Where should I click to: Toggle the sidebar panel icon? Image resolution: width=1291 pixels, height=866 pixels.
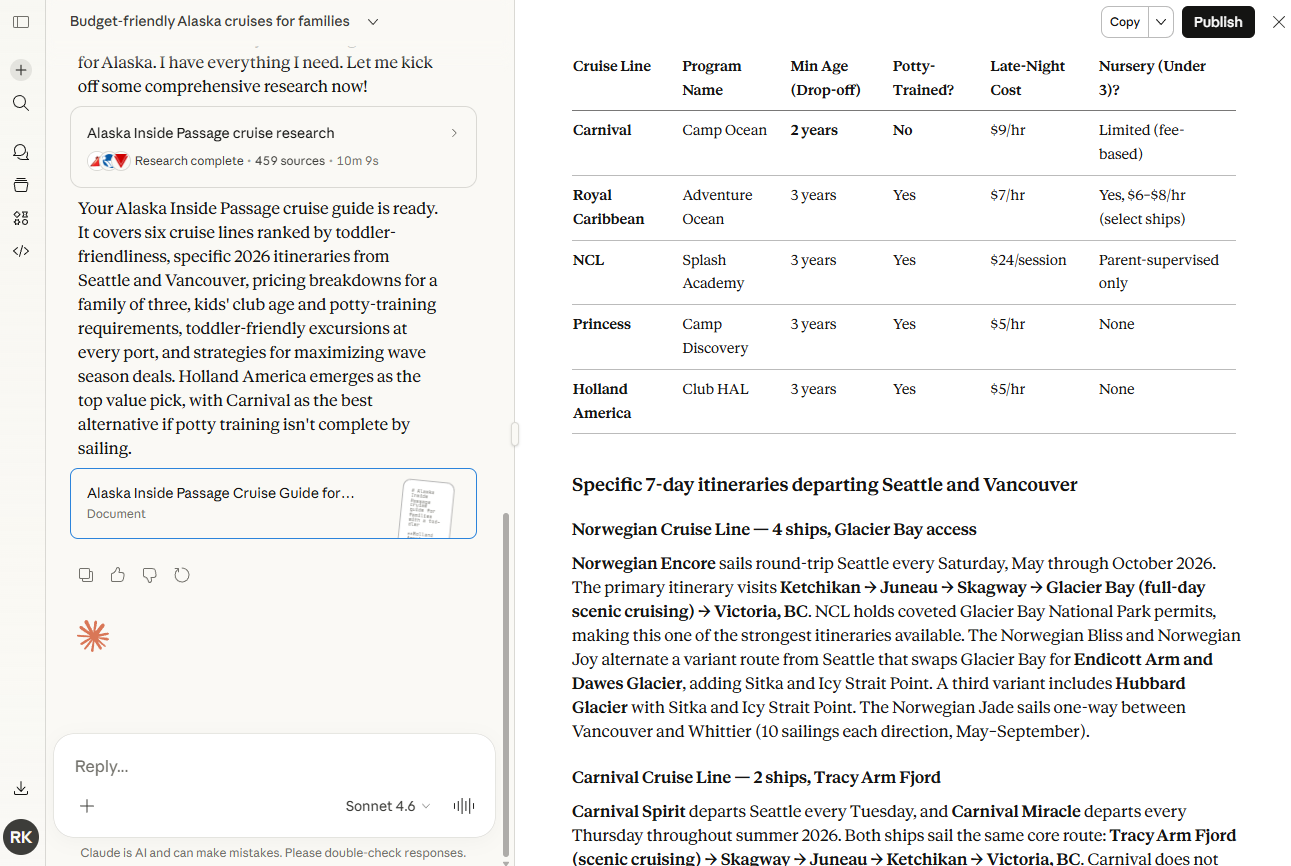click(21, 22)
